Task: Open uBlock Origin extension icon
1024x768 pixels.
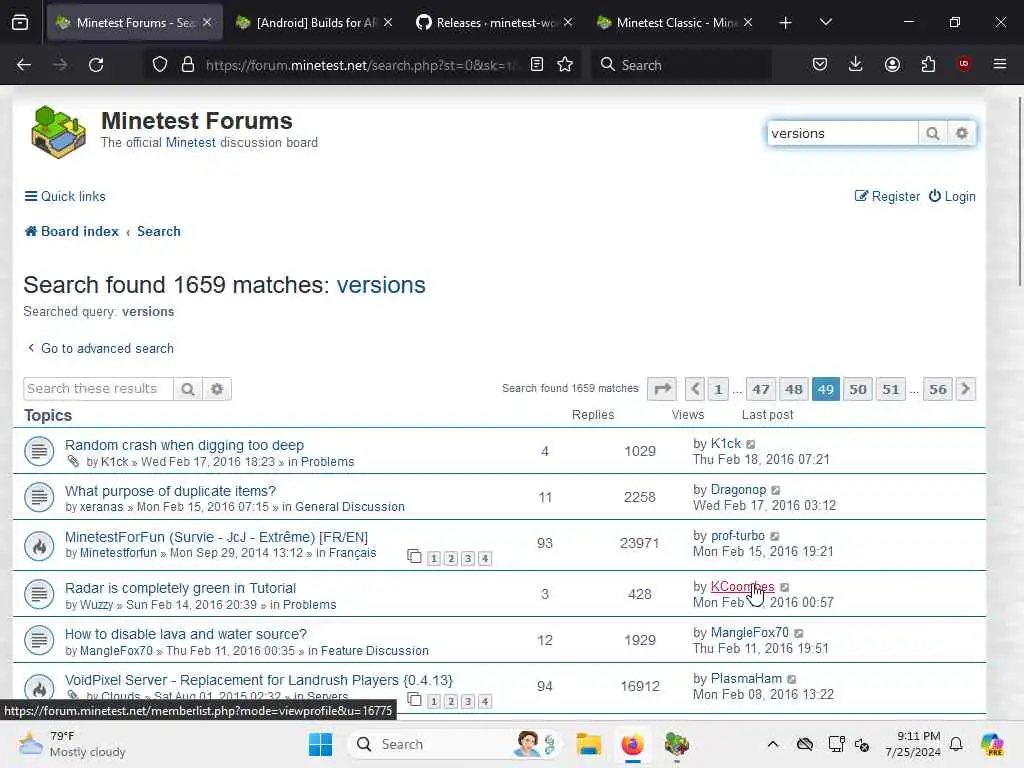Action: [x=964, y=64]
